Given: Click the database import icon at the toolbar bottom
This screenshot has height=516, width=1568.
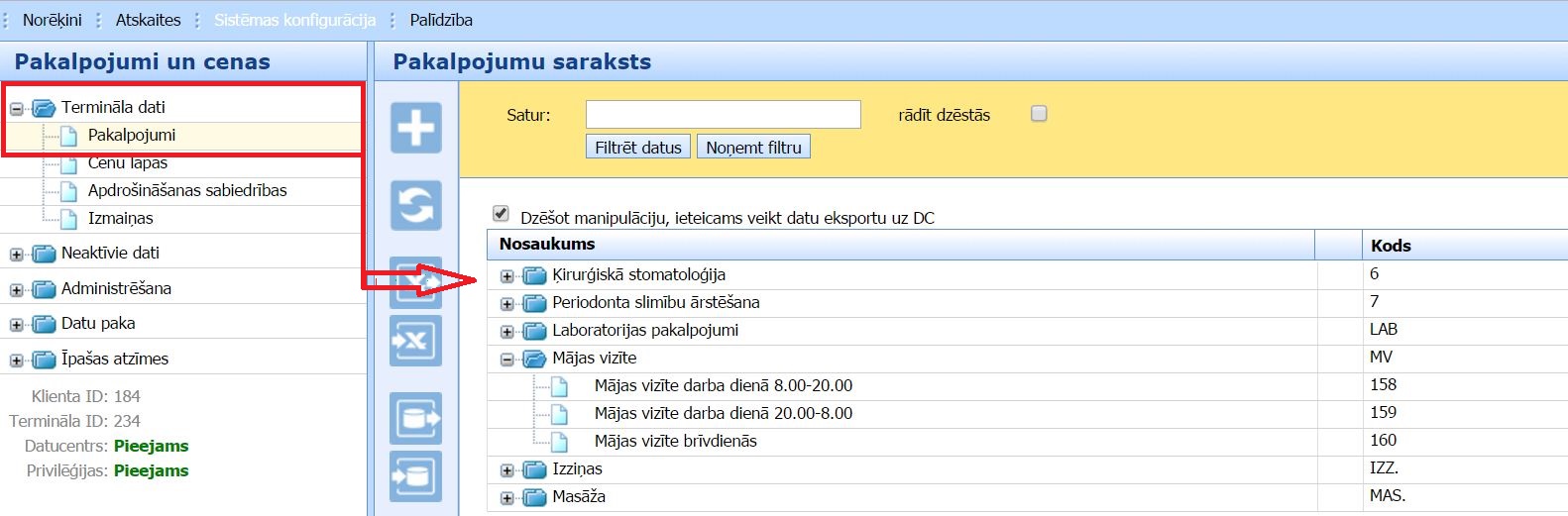Looking at the screenshot, I should 415,477.
